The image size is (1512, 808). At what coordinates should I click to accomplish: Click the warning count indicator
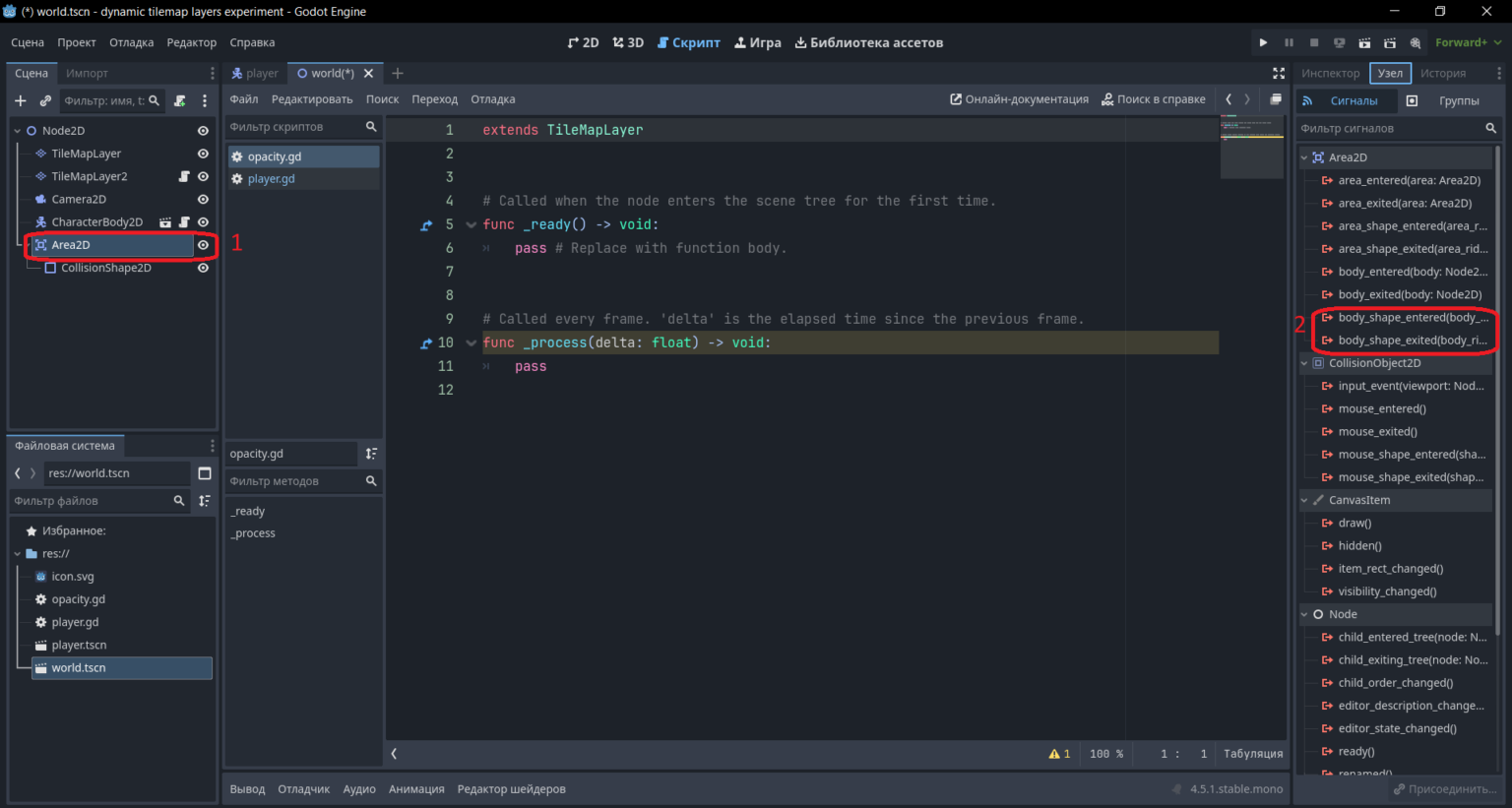pyautogui.click(x=1059, y=754)
